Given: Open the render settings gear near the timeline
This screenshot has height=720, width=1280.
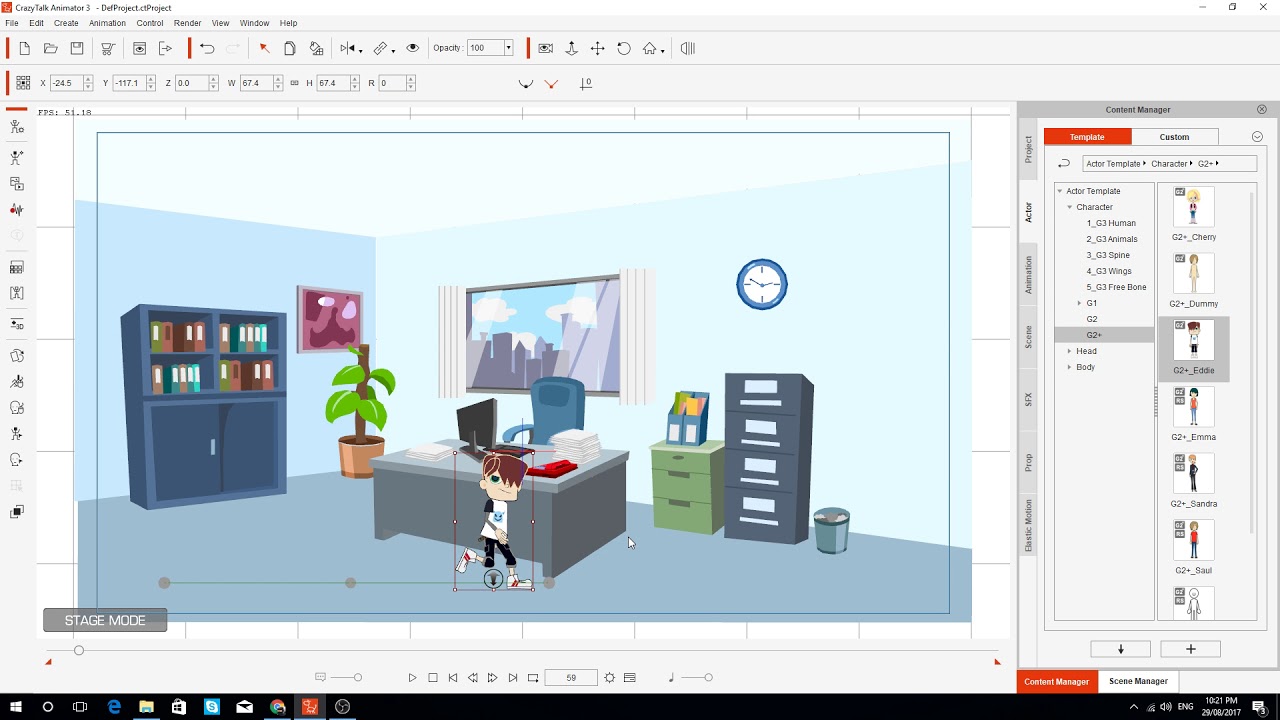Looking at the screenshot, I should [x=610, y=677].
